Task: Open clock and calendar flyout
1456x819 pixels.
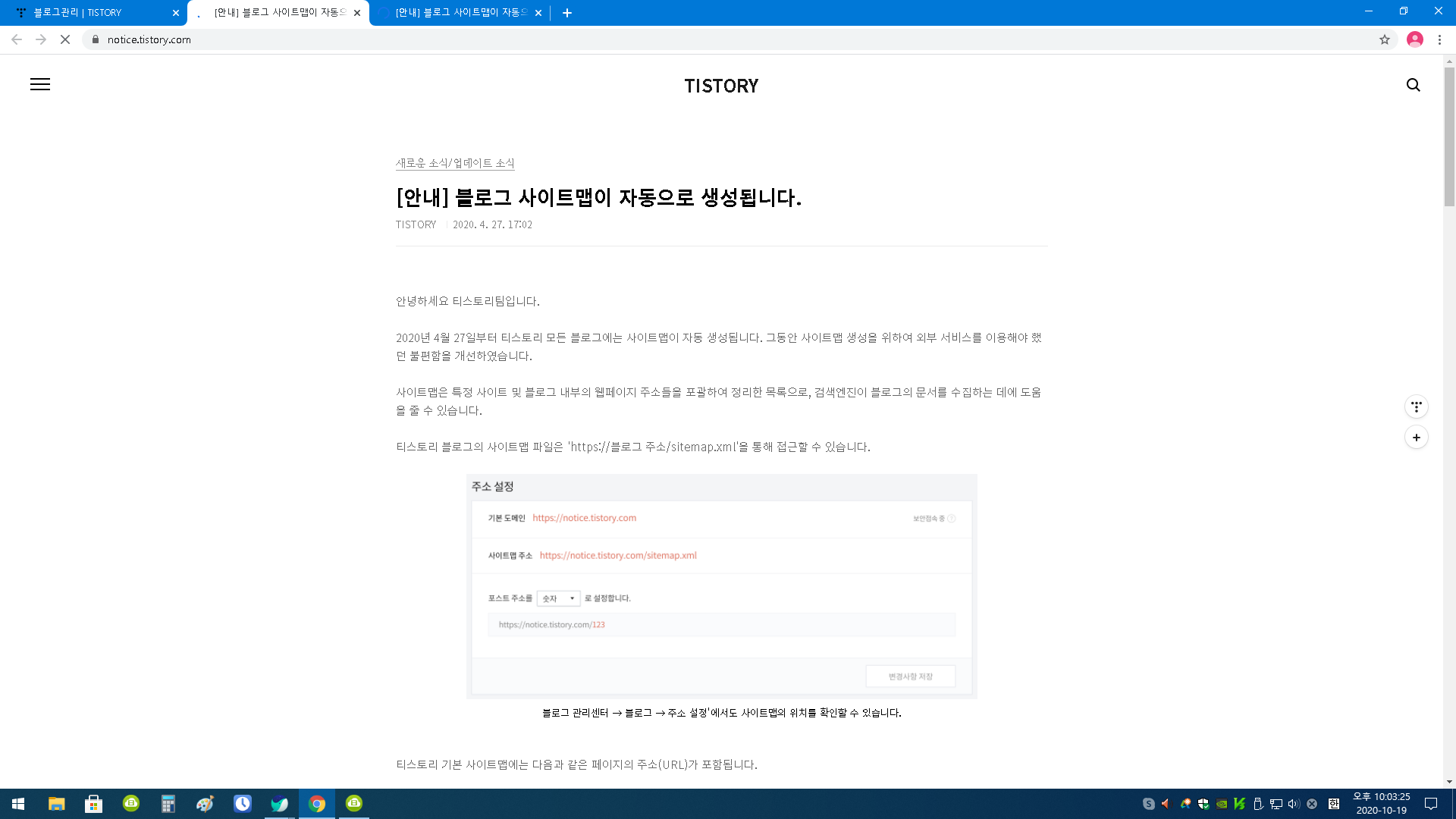Action: [1381, 804]
